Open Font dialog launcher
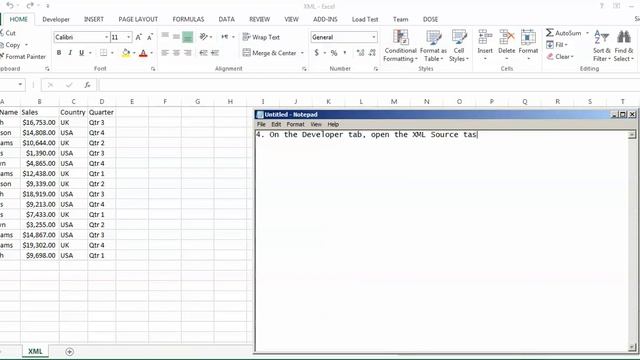The width and height of the screenshot is (640, 360). pos(153,69)
